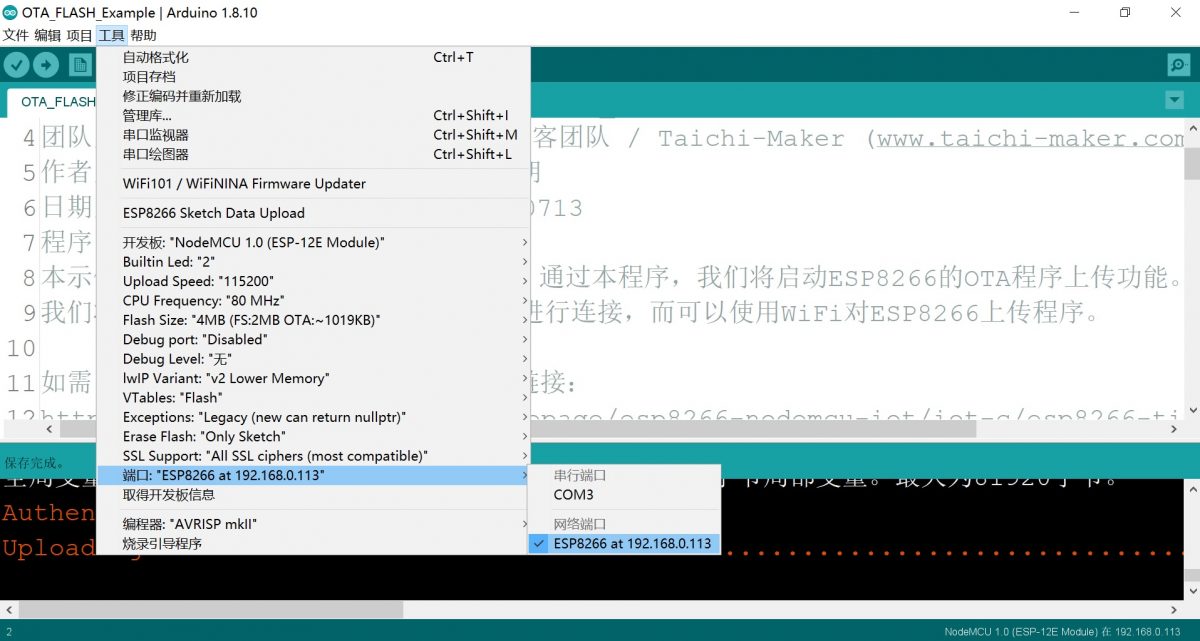
Task: Click the editor's horizontal scrollbar right arrow
Action: coord(1173,428)
